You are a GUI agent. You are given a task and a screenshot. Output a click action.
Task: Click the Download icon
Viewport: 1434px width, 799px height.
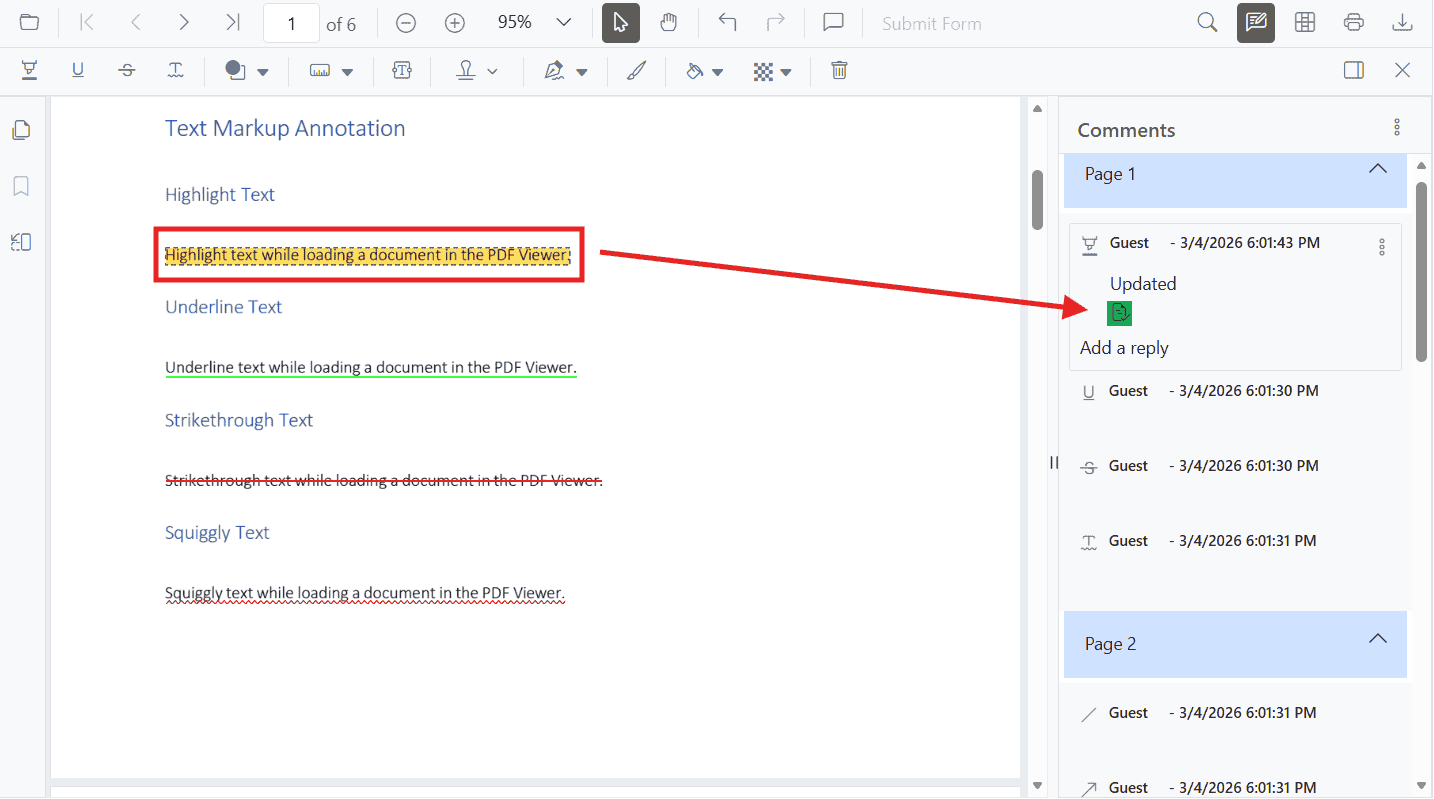1402,22
